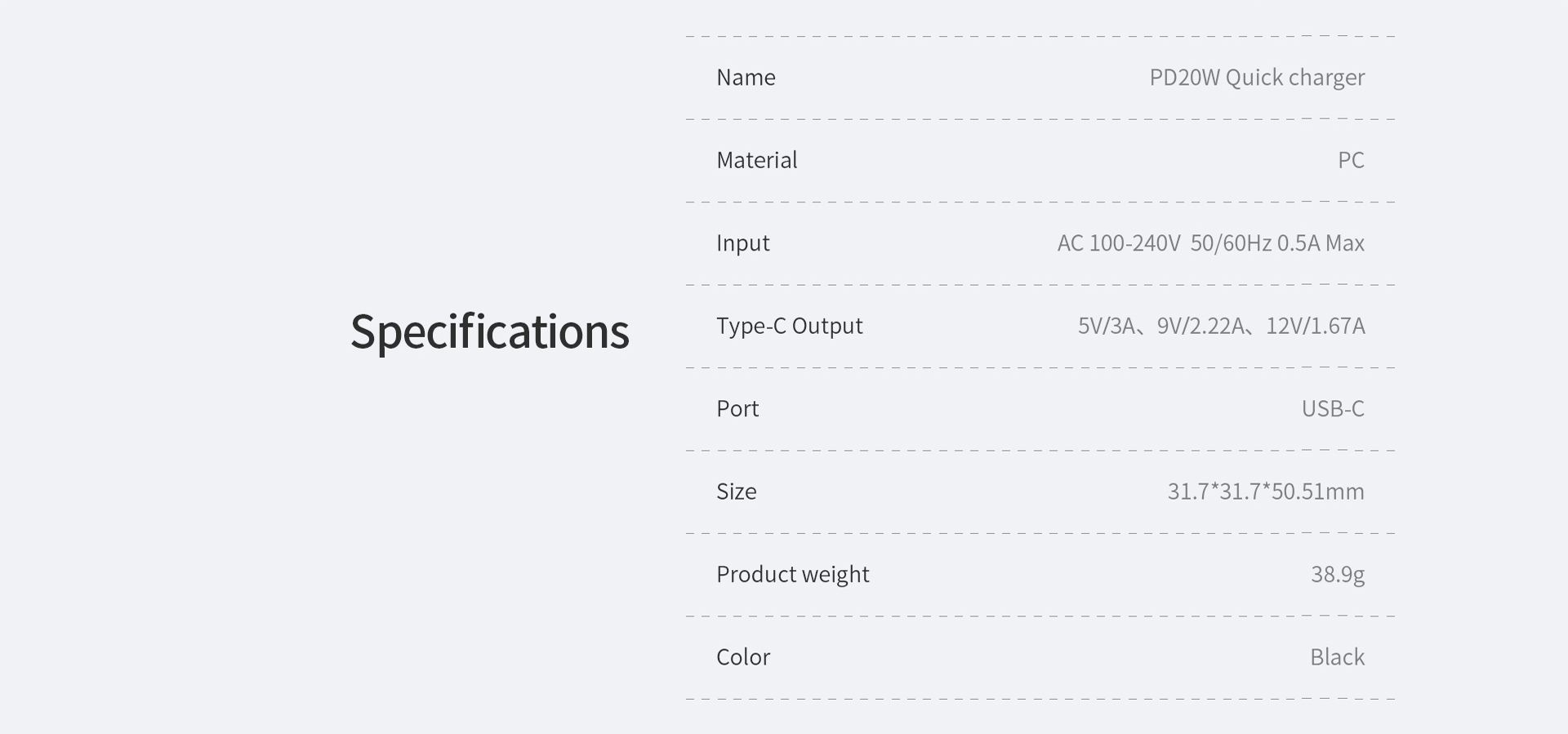Click the 12V/1.67A output value
This screenshot has height=734, width=1568.
coord(1315,327)
